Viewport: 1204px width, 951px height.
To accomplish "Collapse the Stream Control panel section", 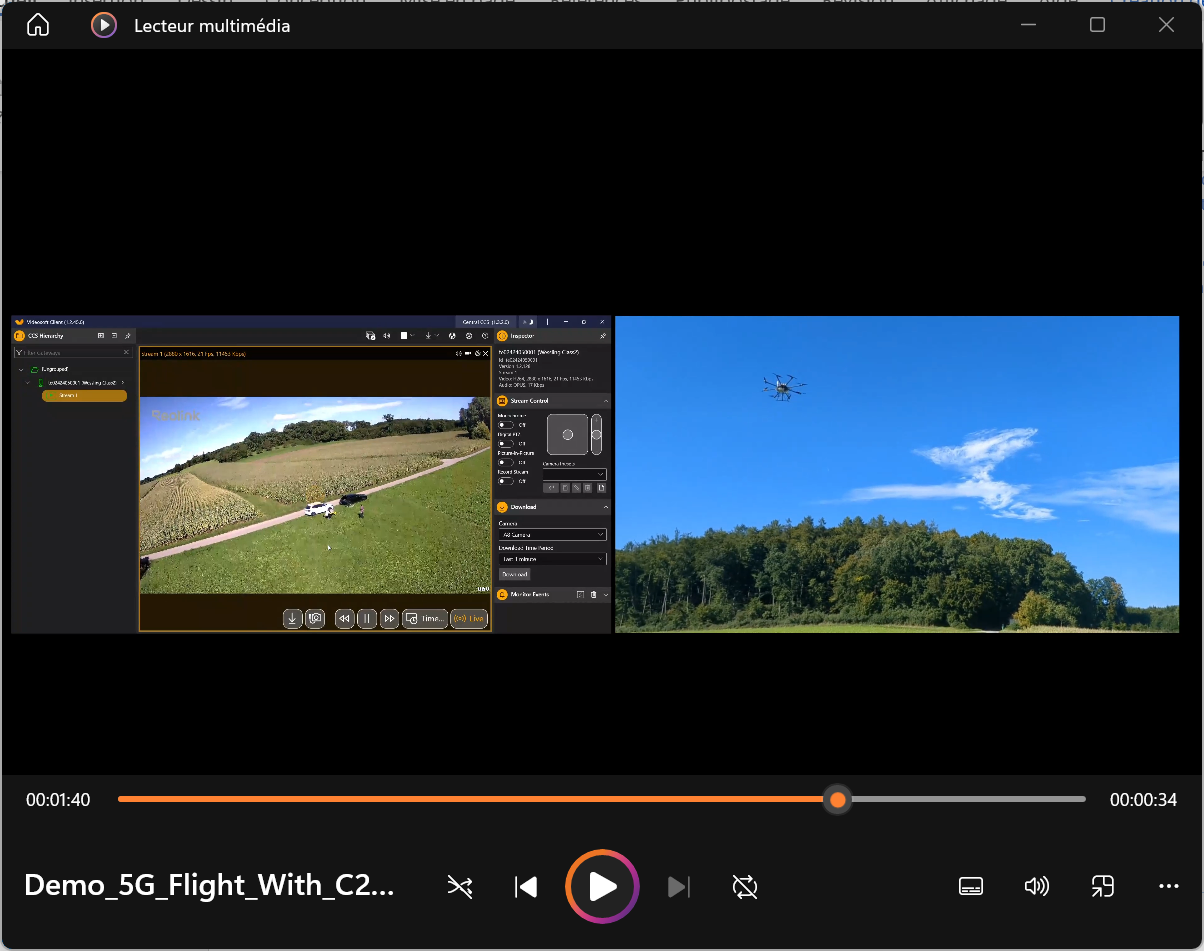I will point(605,401).
